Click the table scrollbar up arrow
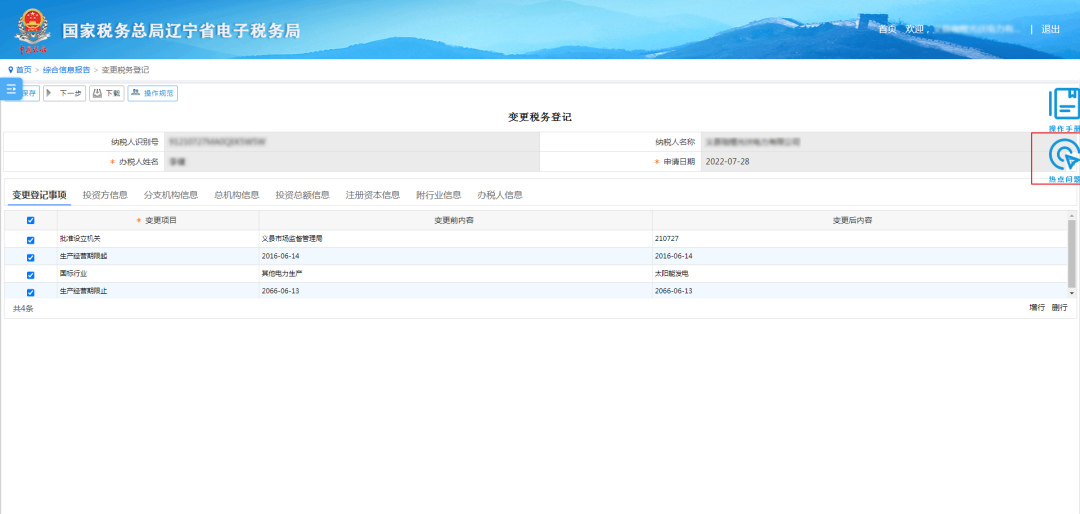1080x514 pixels. [1073, 216]
